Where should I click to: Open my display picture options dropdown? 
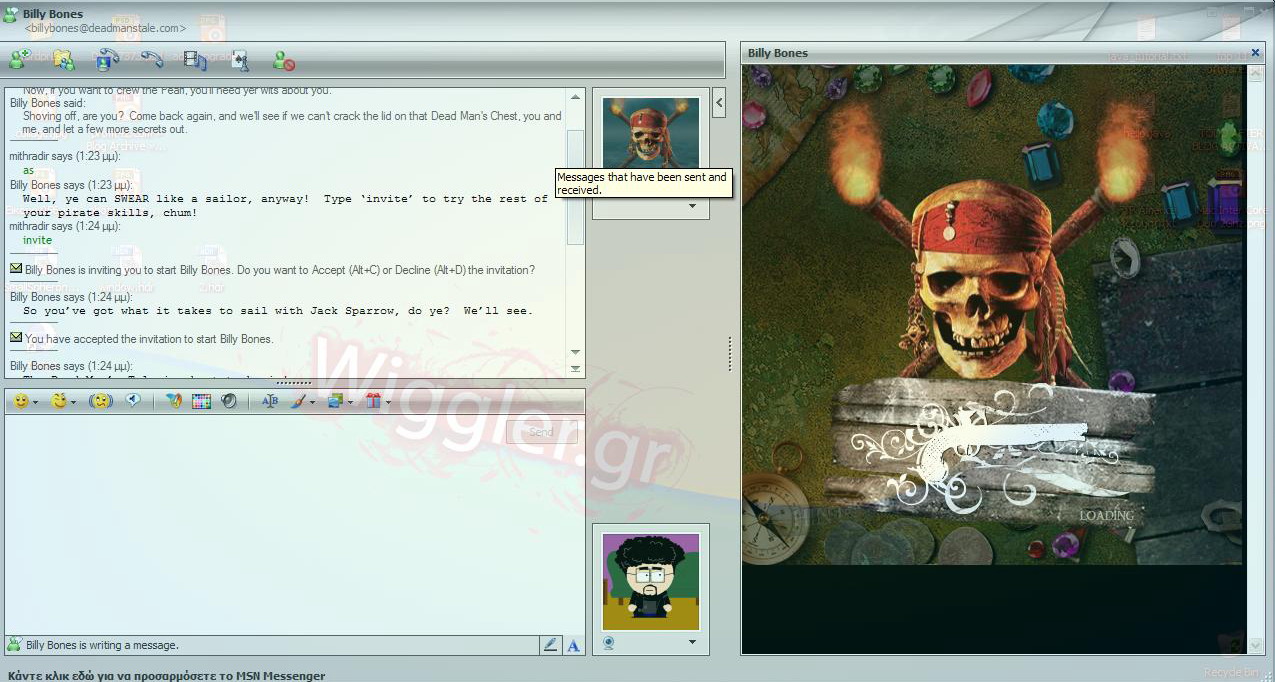click(692, 642)
